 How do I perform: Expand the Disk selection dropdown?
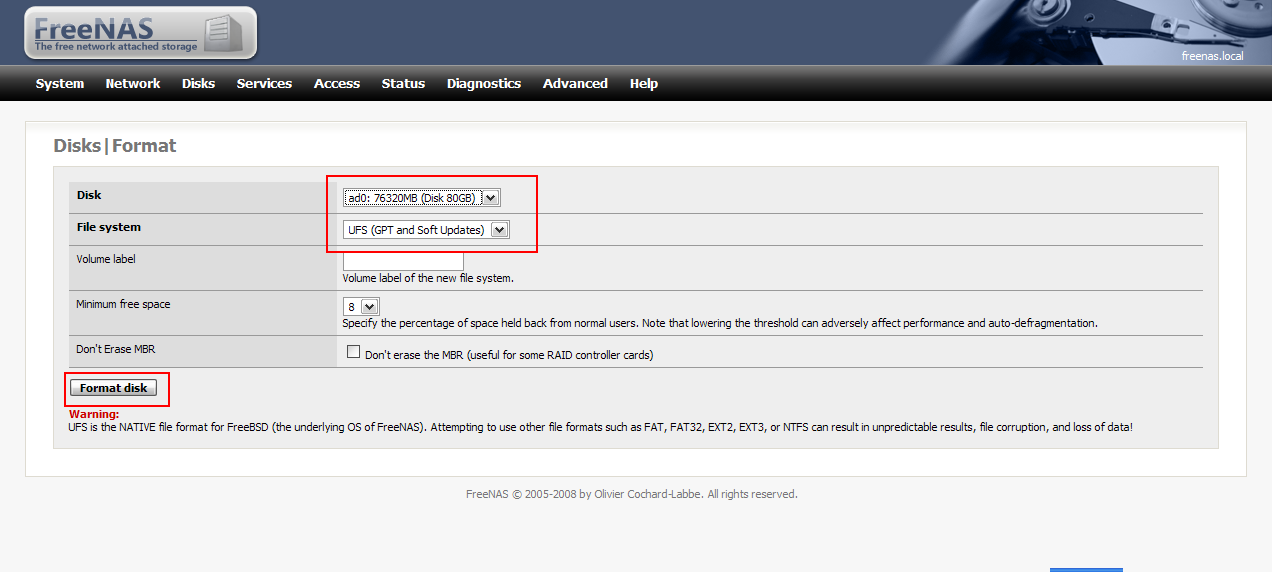click(x=421, y=198)
